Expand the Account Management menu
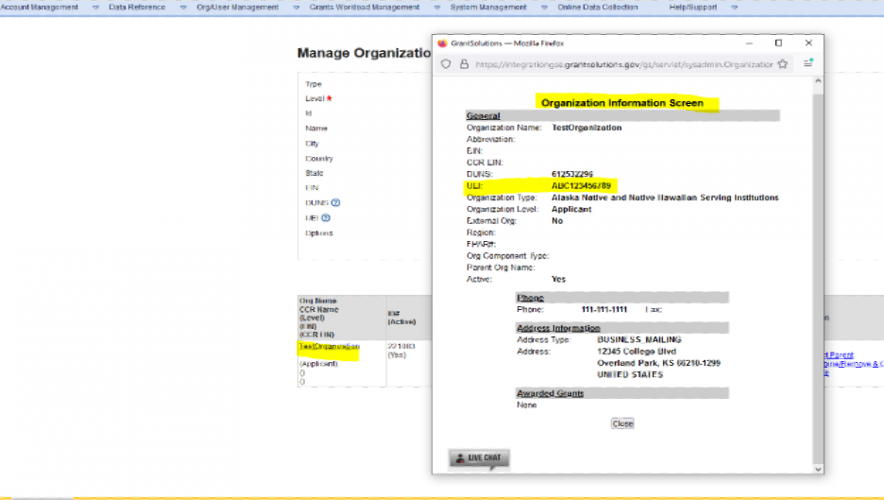 40,7
